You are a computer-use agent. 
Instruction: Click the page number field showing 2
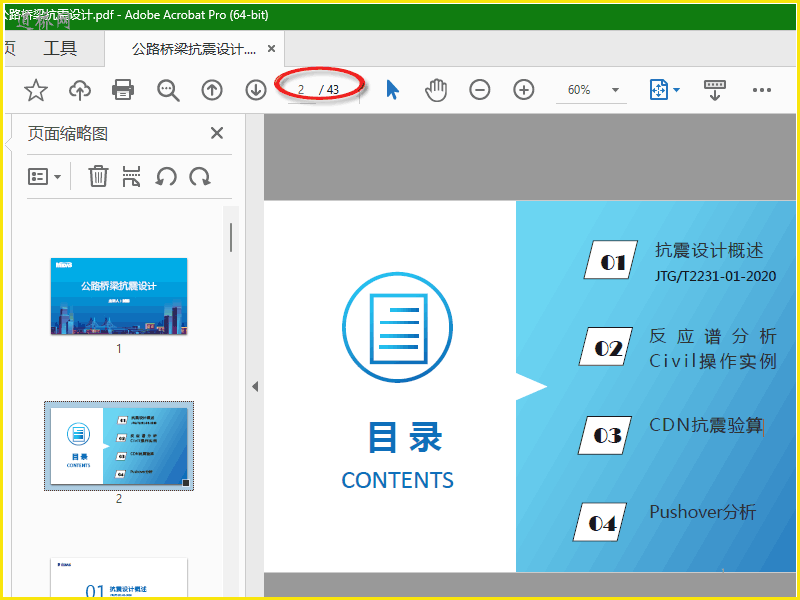(301, 90)
